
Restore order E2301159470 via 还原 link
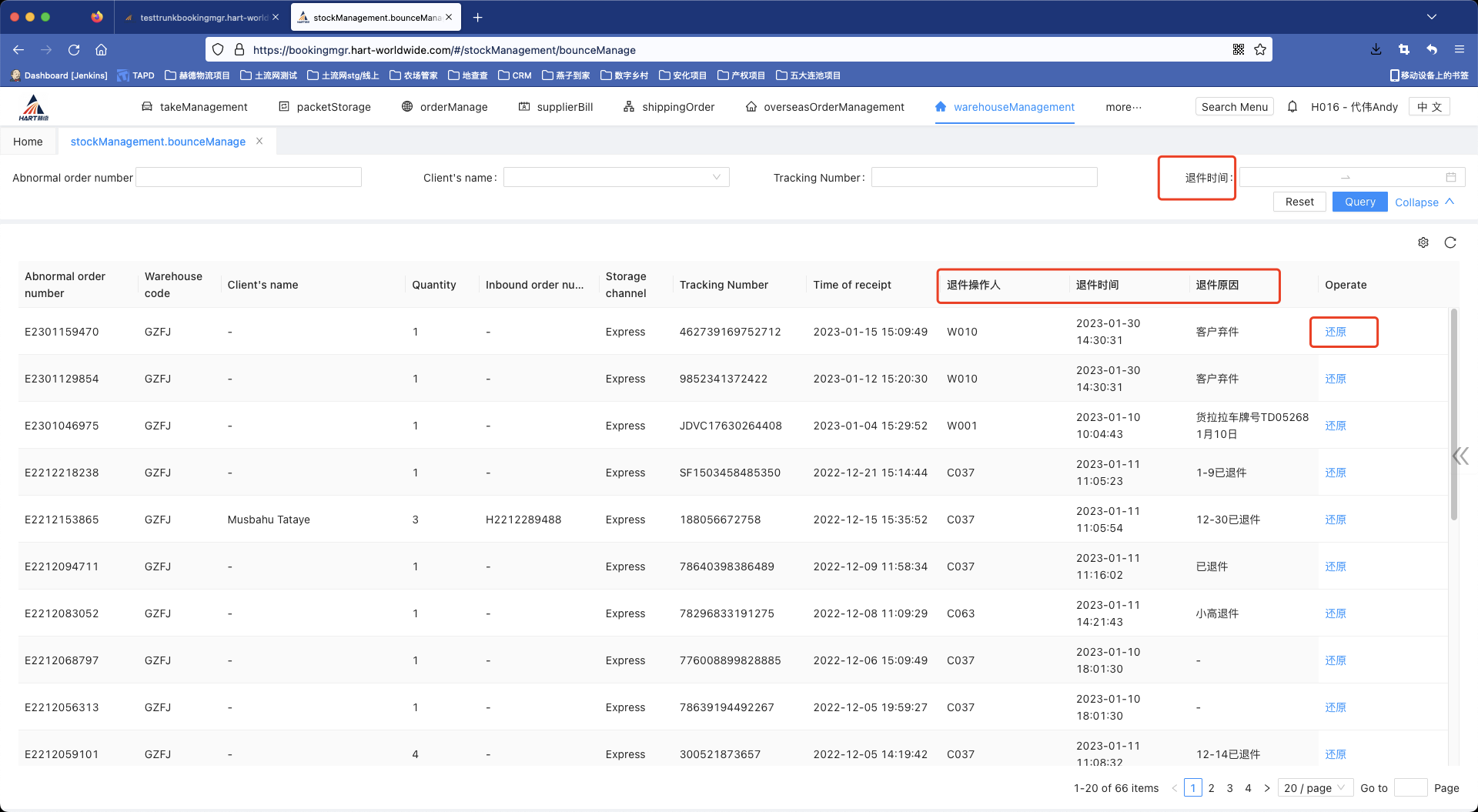point(1336,332)
